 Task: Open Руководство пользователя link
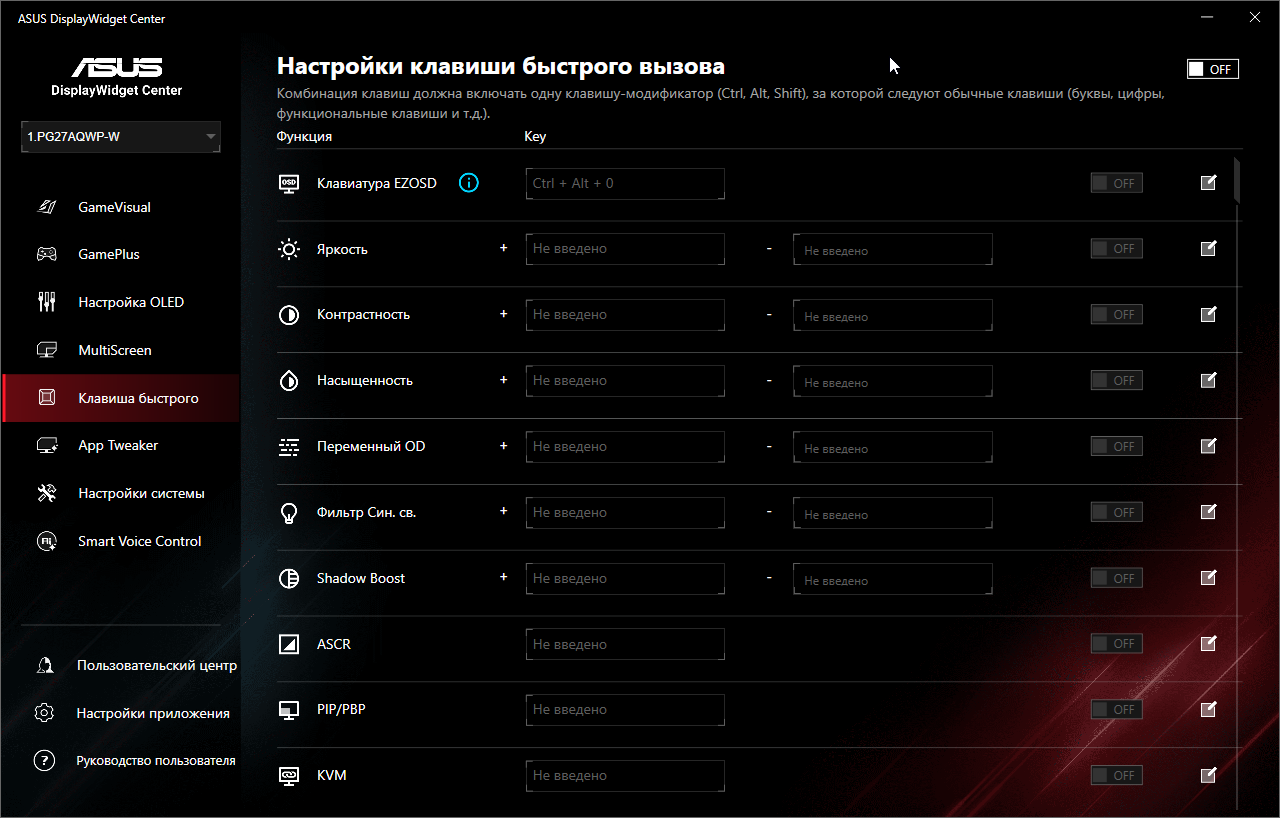click(155, 760)
